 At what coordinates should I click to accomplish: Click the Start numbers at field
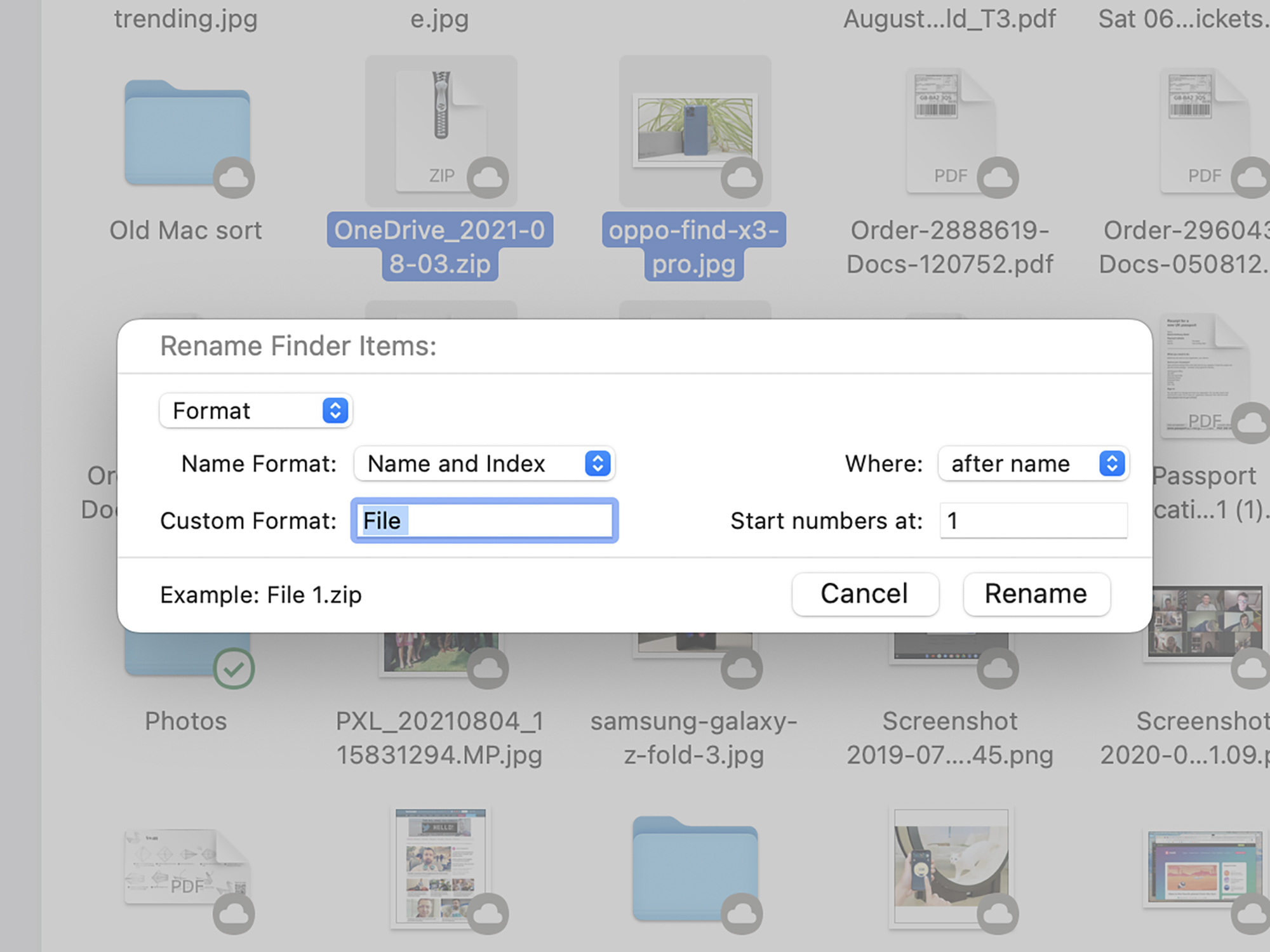(x=1033, y=520)
